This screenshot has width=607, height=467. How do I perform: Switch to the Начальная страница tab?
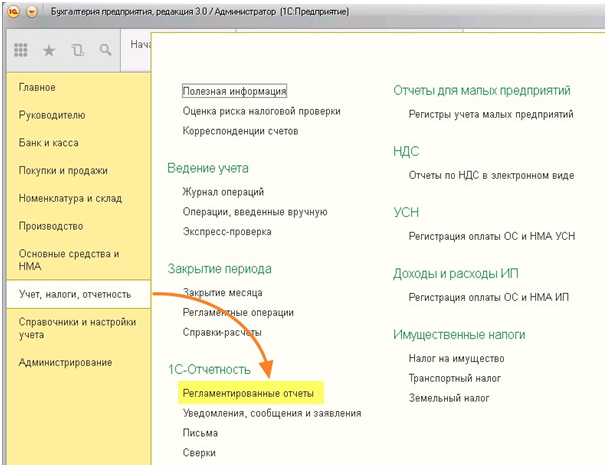click(136, 50)
